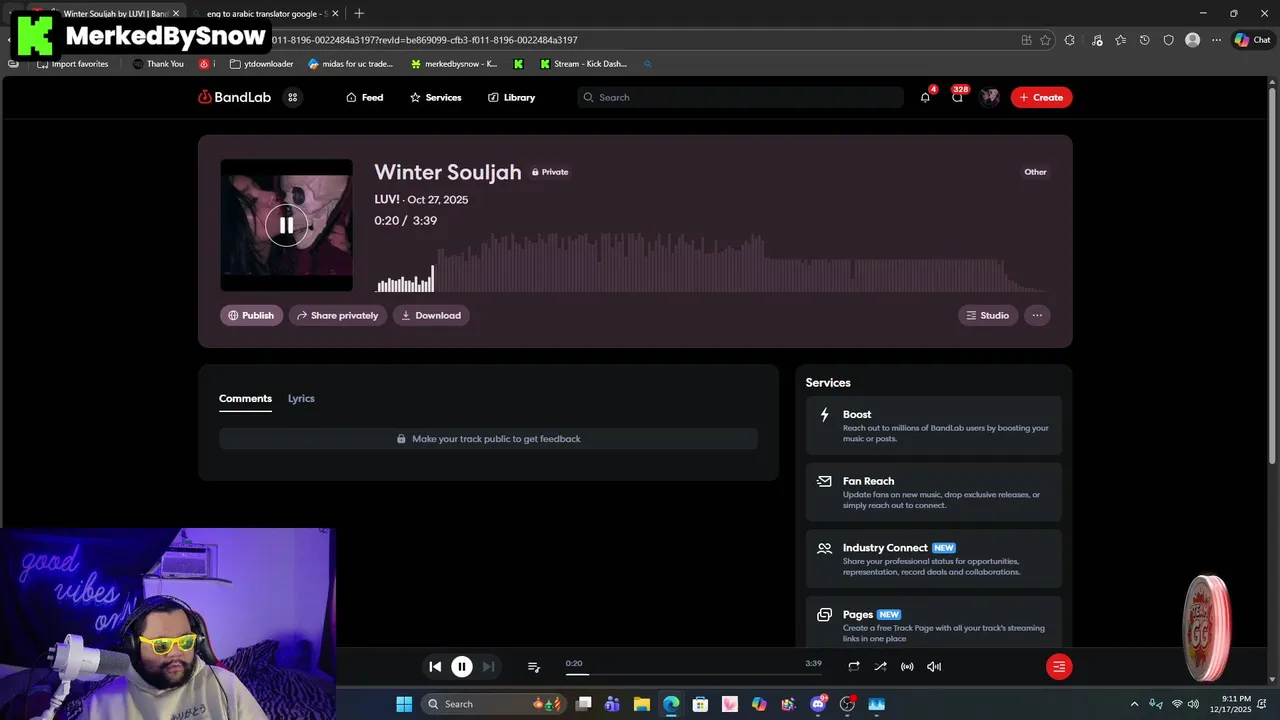Open Microsoft Edge in the taskbar

tap(671, 704)
